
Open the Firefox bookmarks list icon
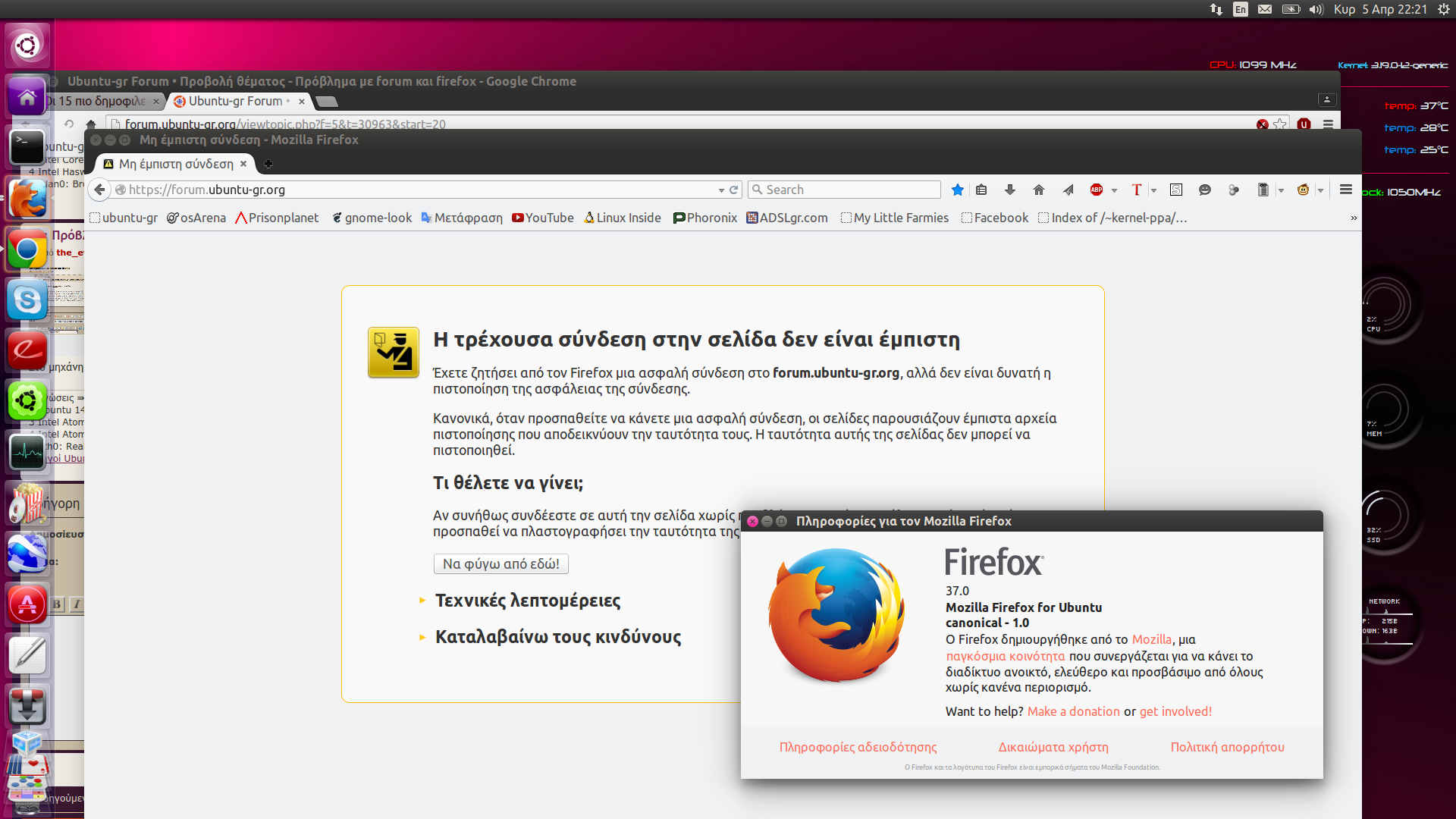click(x=981, y=190)
